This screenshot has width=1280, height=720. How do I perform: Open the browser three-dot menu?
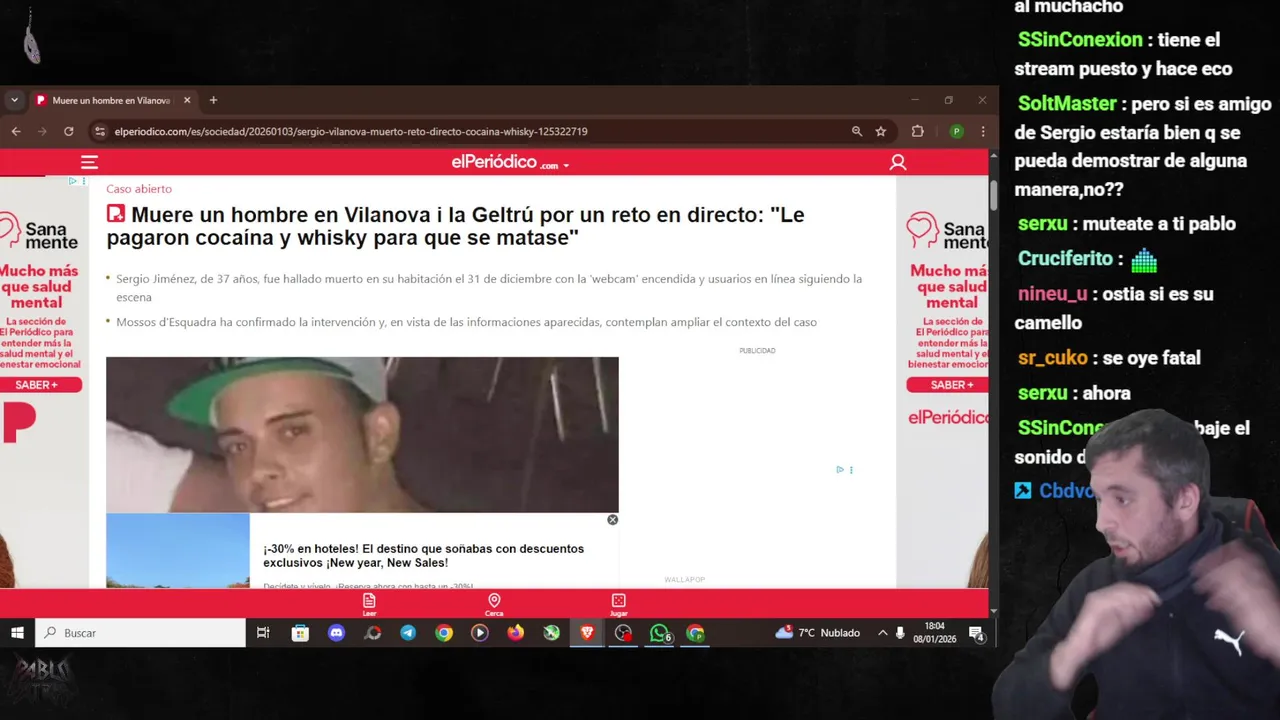(x=982, y=131)
